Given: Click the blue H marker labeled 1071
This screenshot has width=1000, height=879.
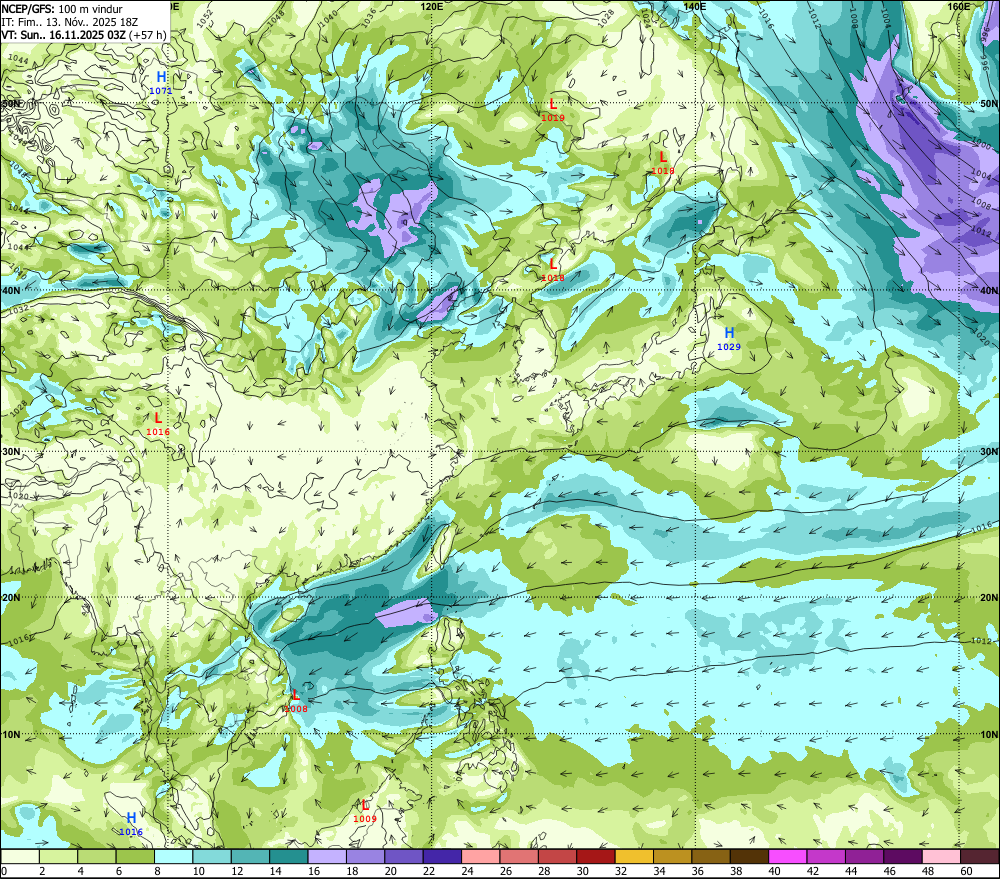Looking at the screenshot, I should 161,77.
